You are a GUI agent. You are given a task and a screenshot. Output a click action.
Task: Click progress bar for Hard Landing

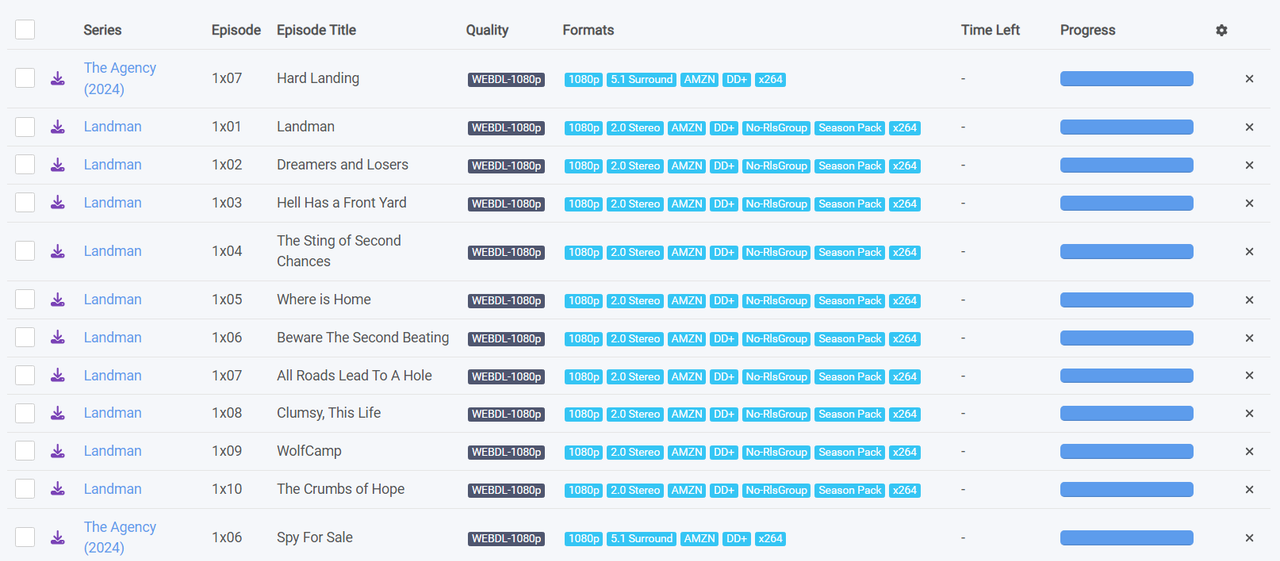[x=1127, y=79]
